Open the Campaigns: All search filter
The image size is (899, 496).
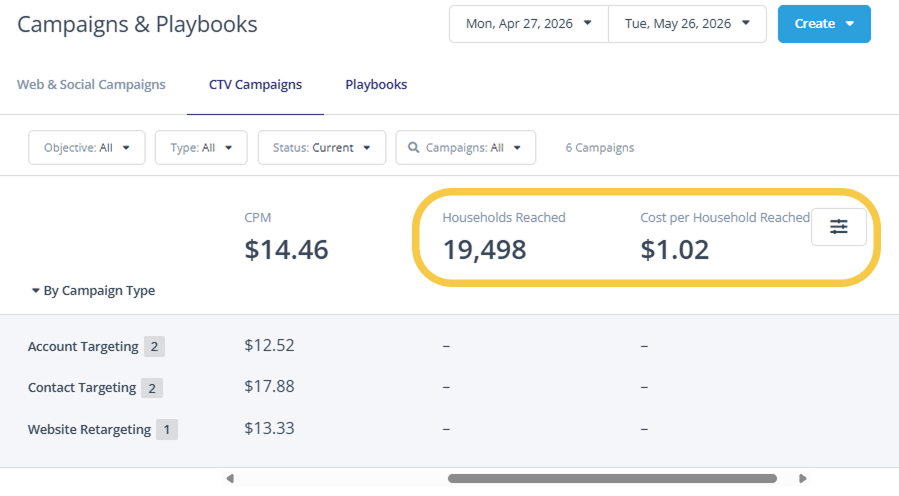coord(466,148)
